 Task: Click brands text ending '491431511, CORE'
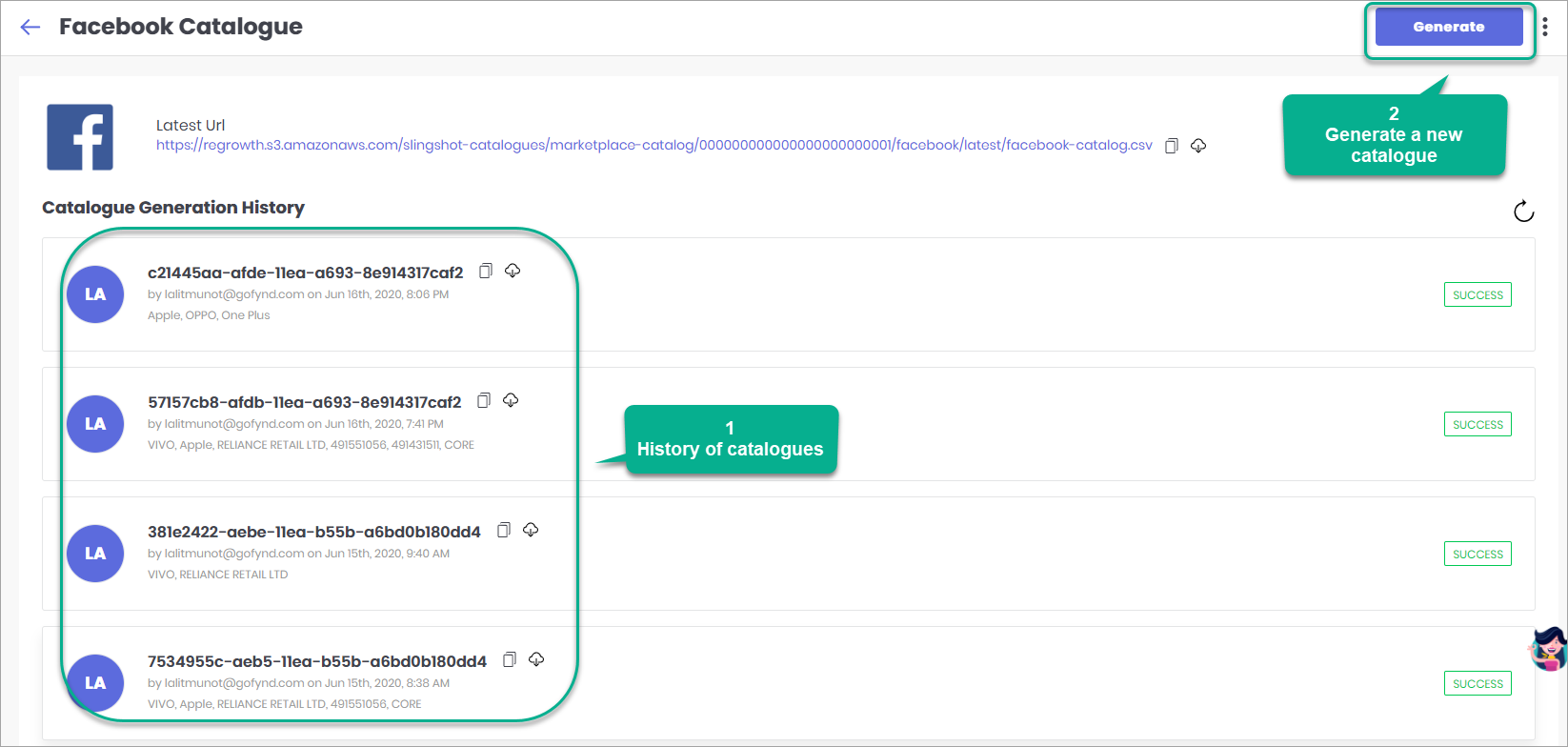[311, 445]
